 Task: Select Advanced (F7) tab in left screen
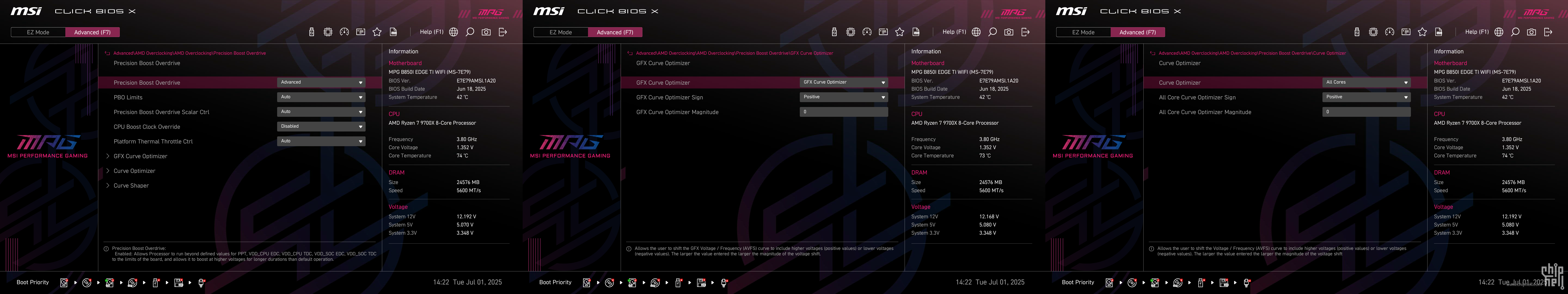coord(93,32)
